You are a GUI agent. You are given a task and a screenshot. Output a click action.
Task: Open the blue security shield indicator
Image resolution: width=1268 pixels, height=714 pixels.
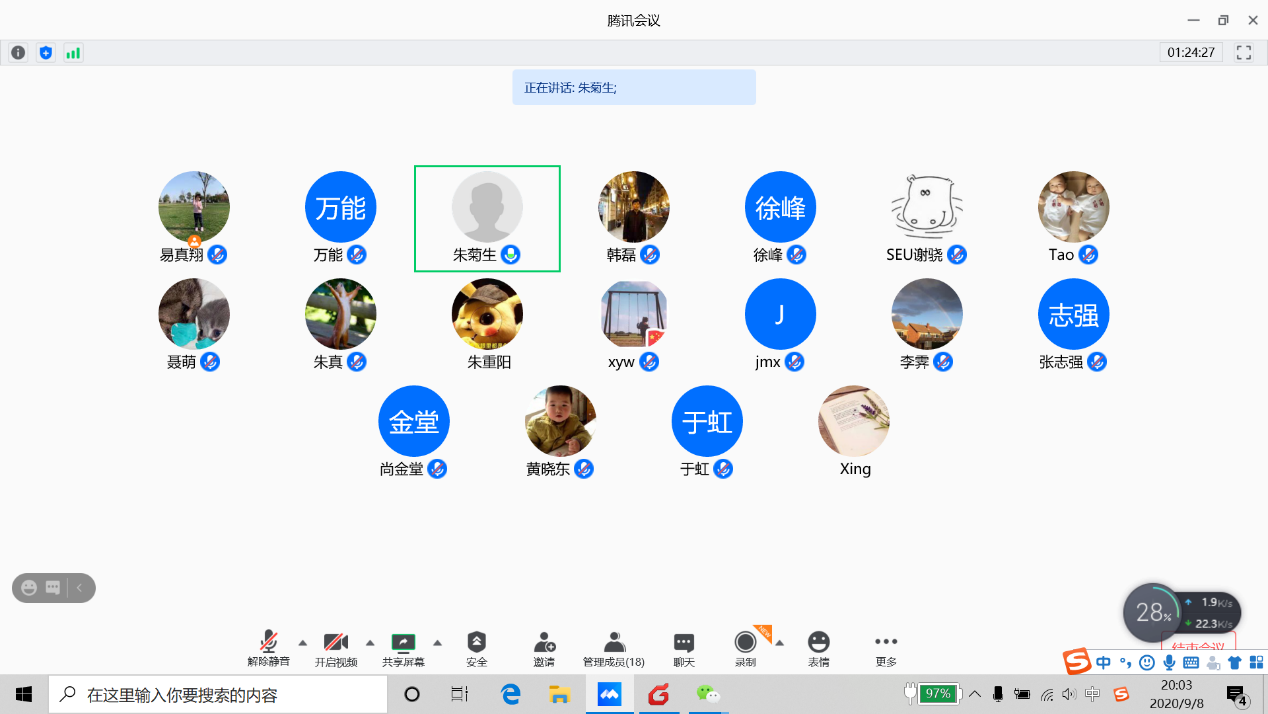point(45,53)
